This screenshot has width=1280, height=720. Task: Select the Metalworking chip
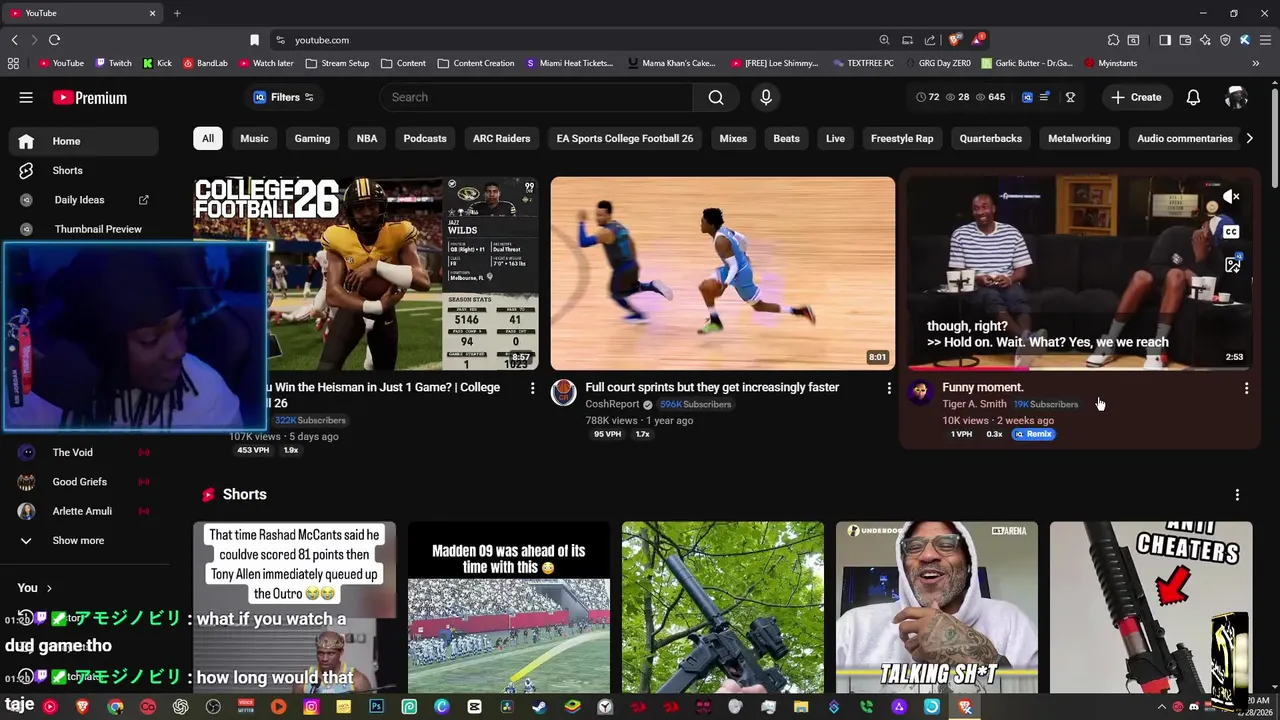1079,139
